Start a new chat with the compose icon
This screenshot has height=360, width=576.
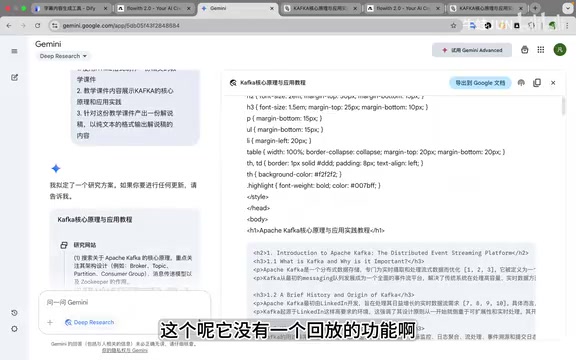[x=14, y=78]
